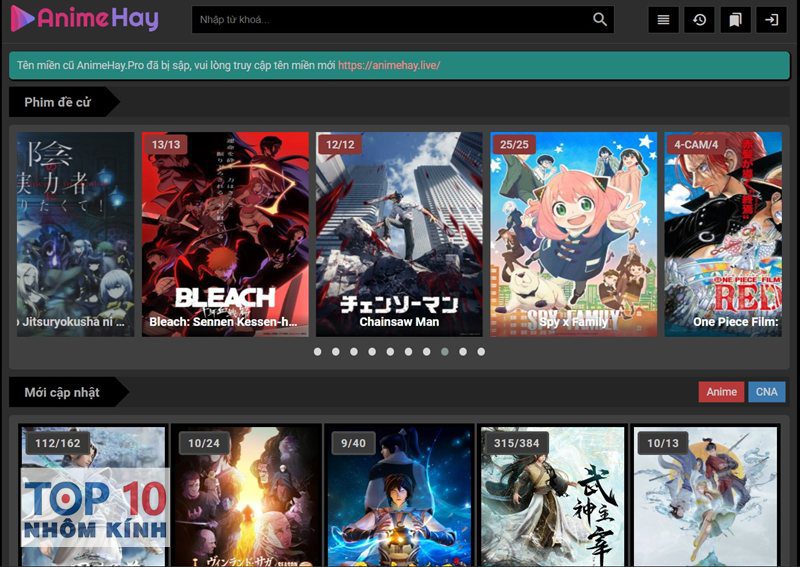Screen dimensions: 800x567
Task: Click the AnimeHay logo
Action: (84, 18)
